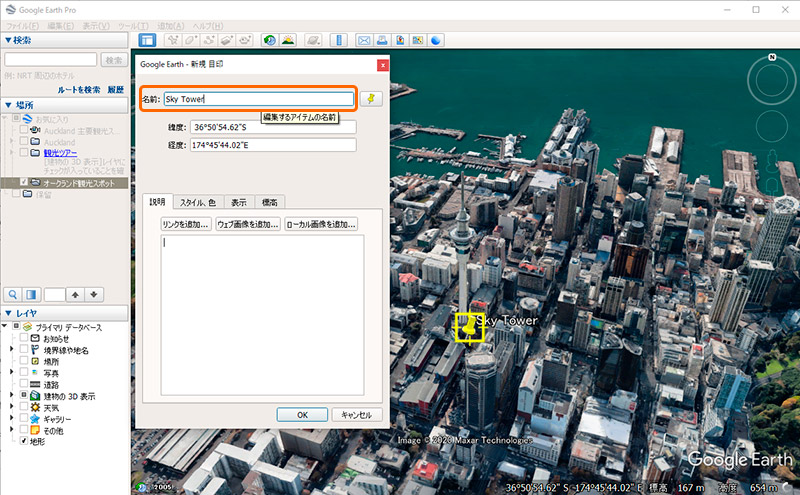Open the ツール menu
This screenshot has width=800, height=495.
coord(130,25)
